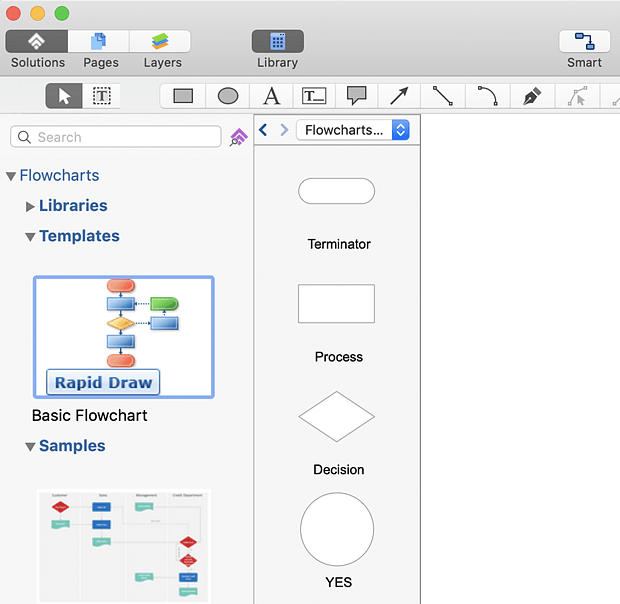Viewport: 620px width, 604px height.
Task: Click the Rapid Draw badge
Action: 103,382
